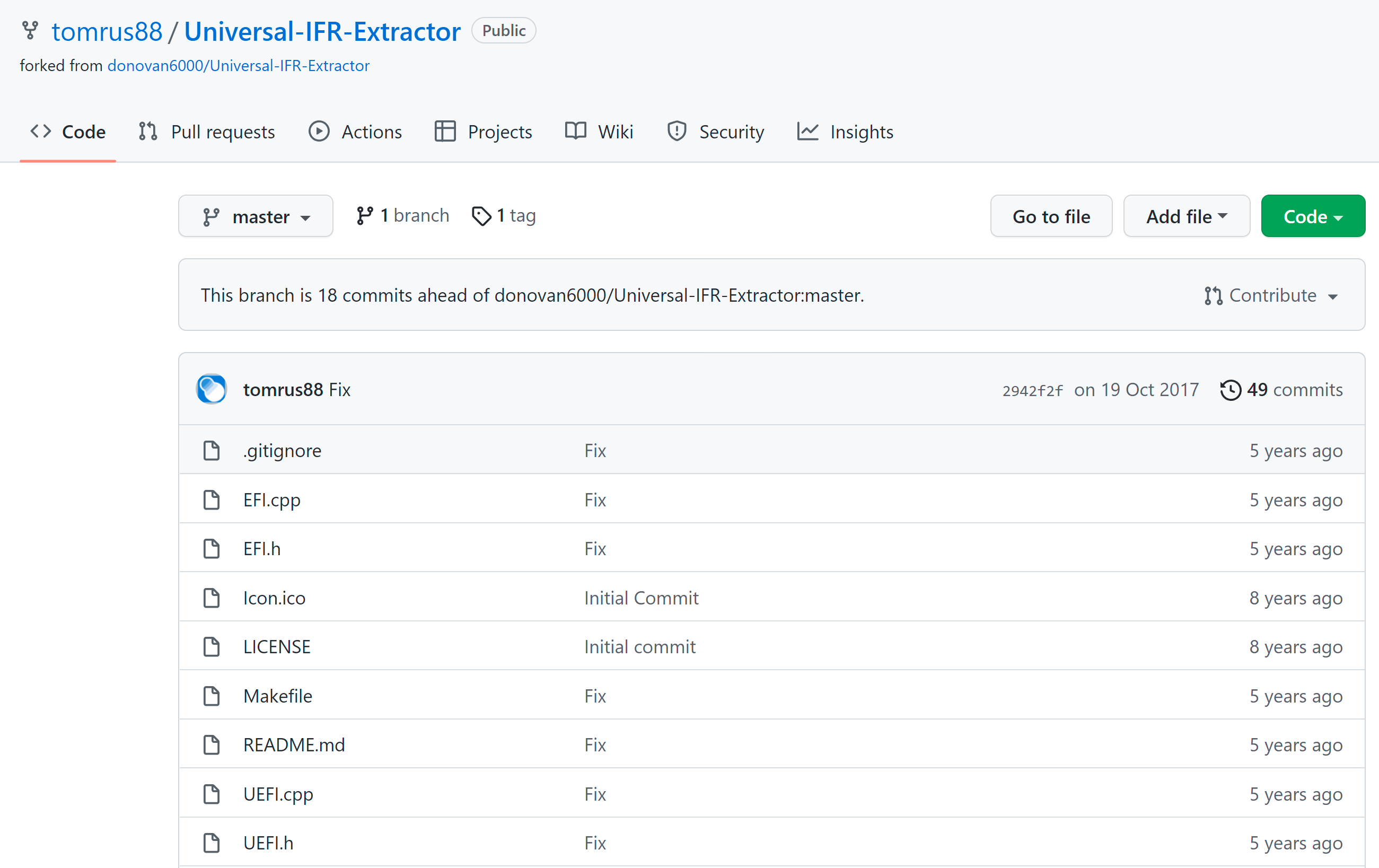The width and height of the screenshot is (1379, 868).
Task: Click the fork icon beside the repository name
Action: click(x=30, y=30)
